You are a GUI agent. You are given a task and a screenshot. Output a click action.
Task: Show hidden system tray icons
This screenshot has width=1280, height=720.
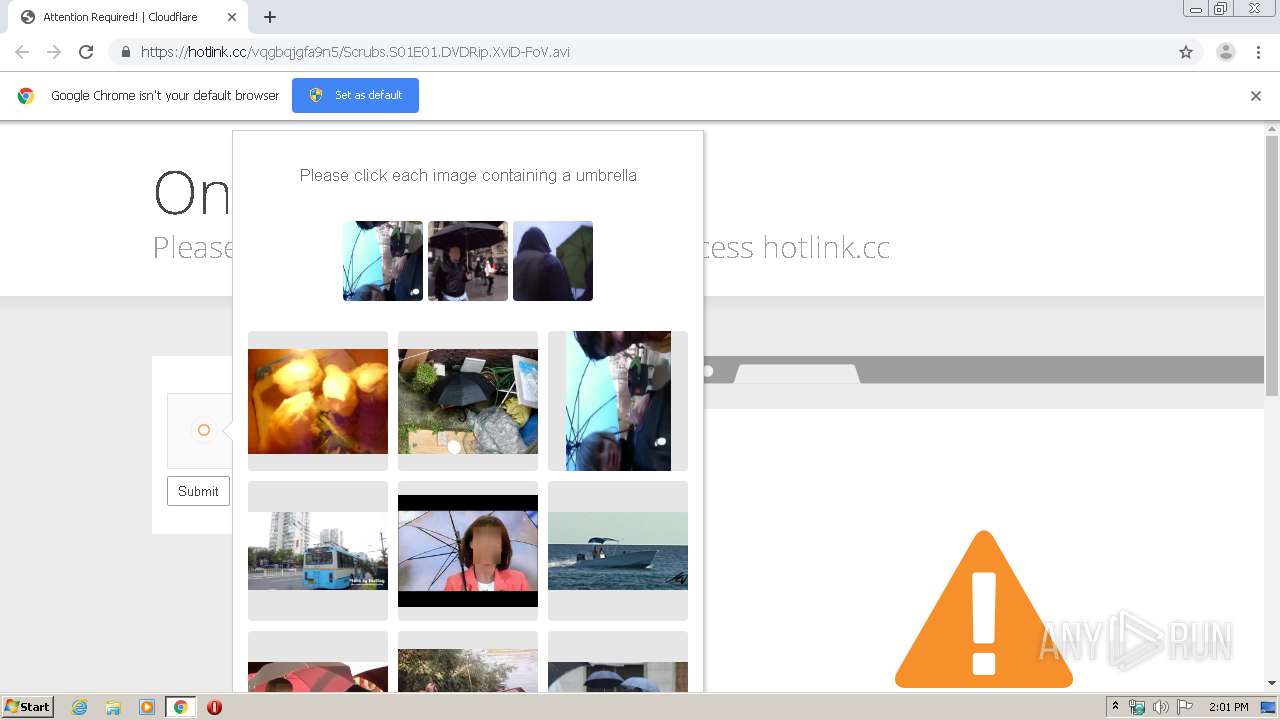[1115, 707]
